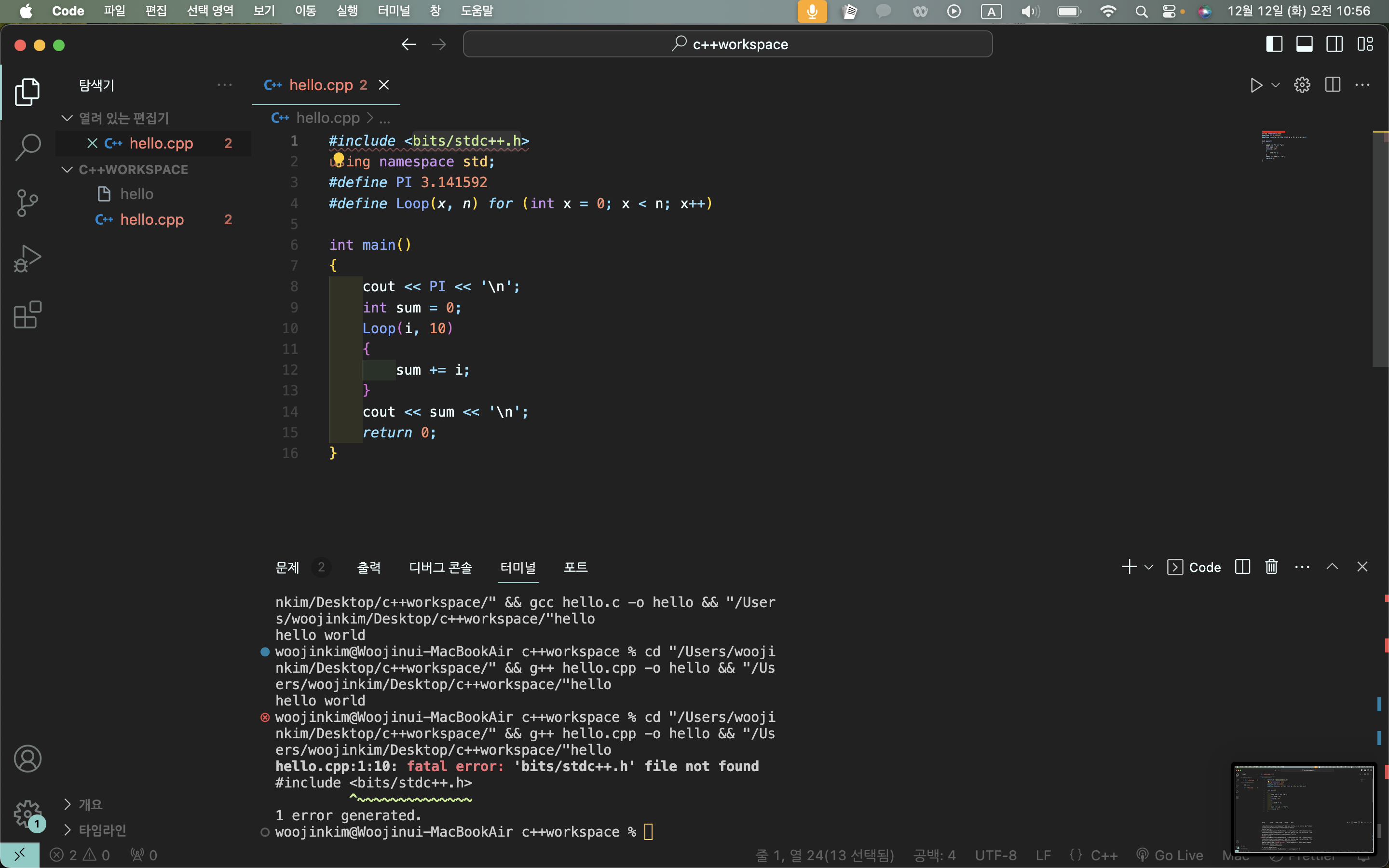This screenshot has width=1389, height=868.
Task: Open the Explorer view in activity bar
Action: coord(27,92)
